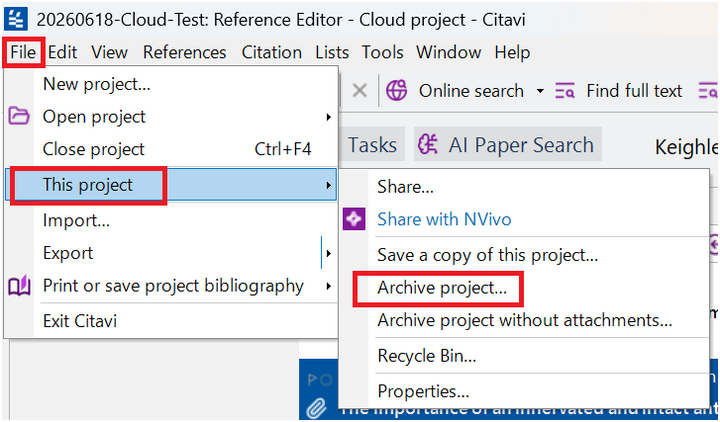Click the paperclip attachment icon

coord(316,408)
